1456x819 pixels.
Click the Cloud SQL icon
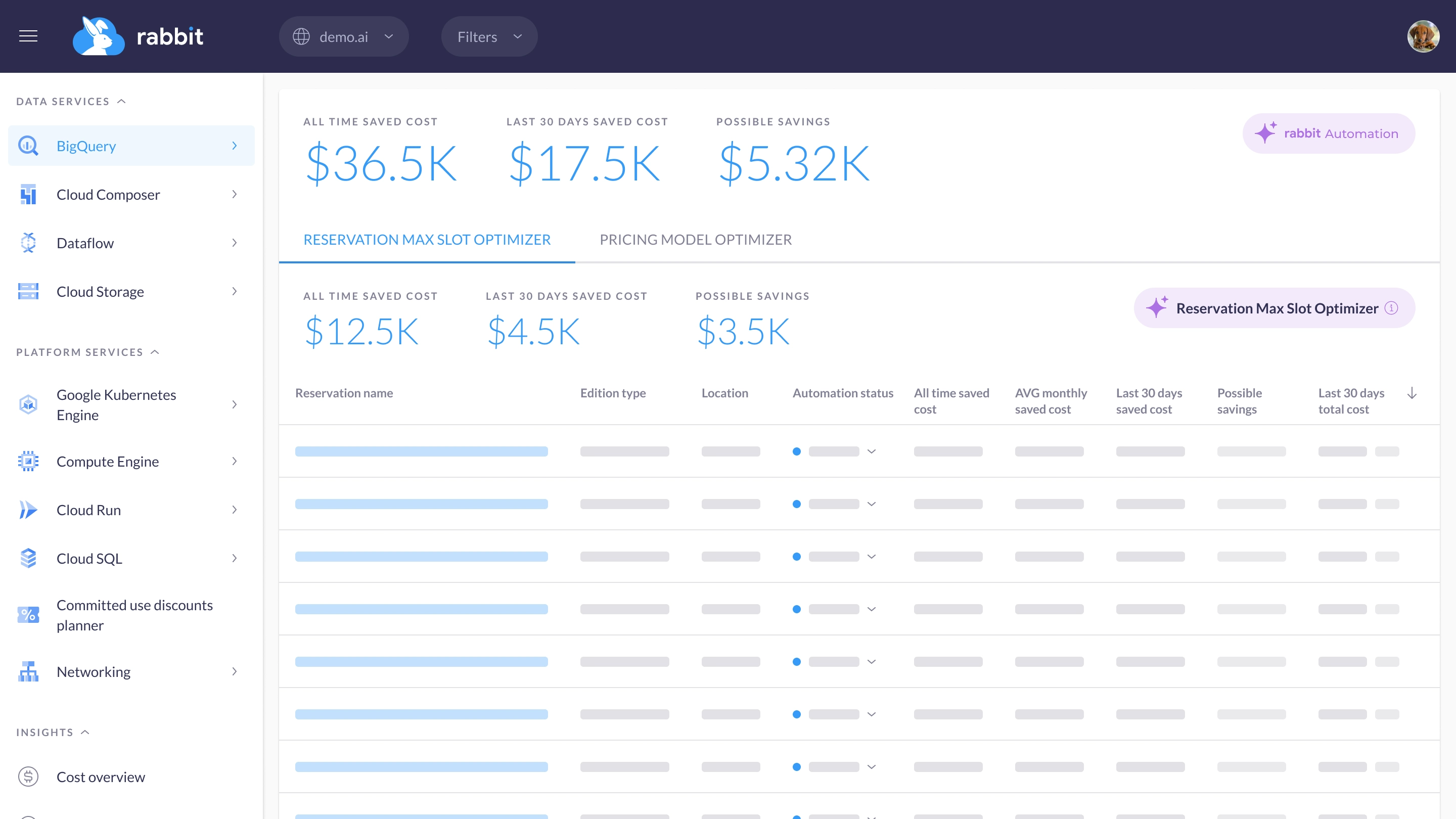coord(28,559)
